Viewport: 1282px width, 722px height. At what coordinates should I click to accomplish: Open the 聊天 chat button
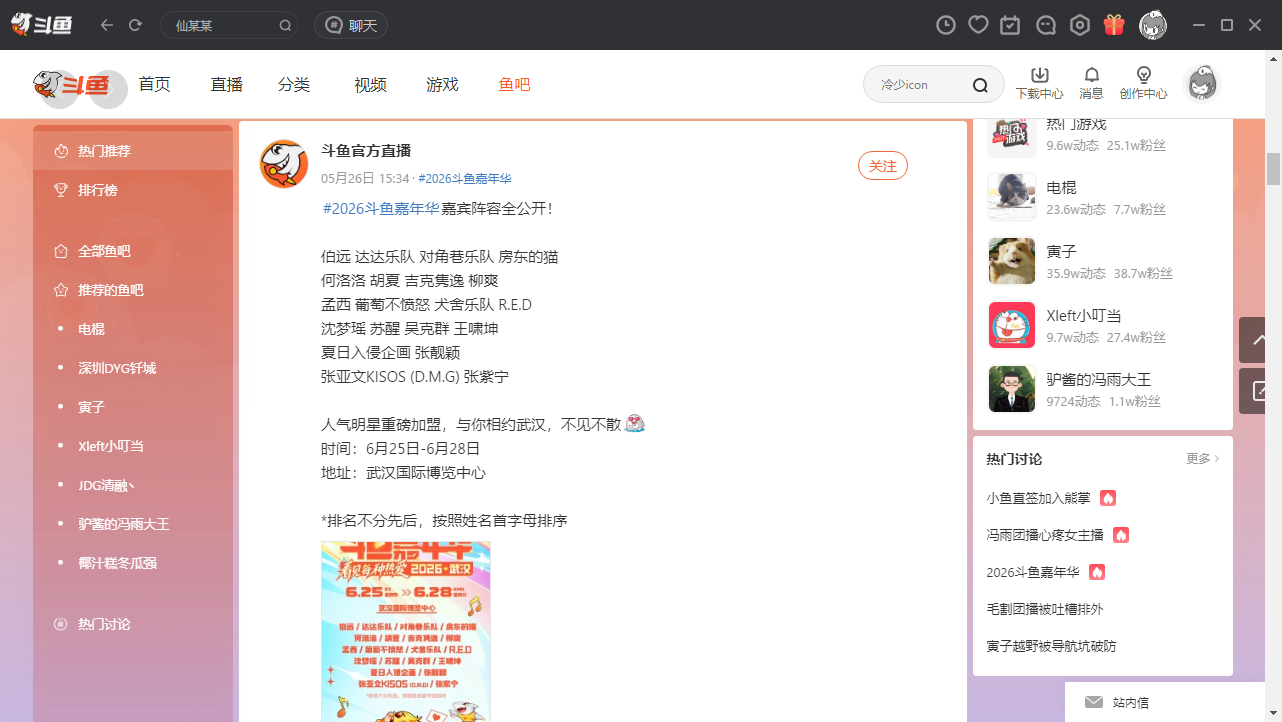click(x=351, y=25)
